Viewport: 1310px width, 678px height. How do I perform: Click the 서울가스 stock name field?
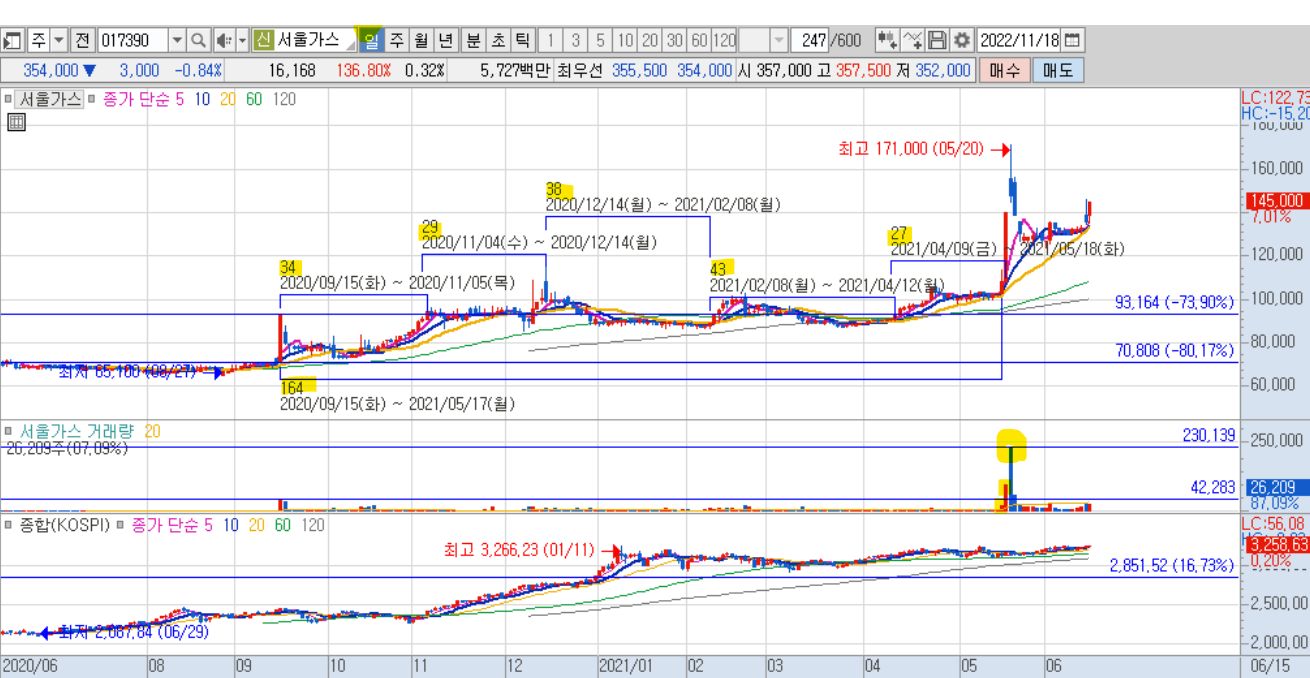316,40
